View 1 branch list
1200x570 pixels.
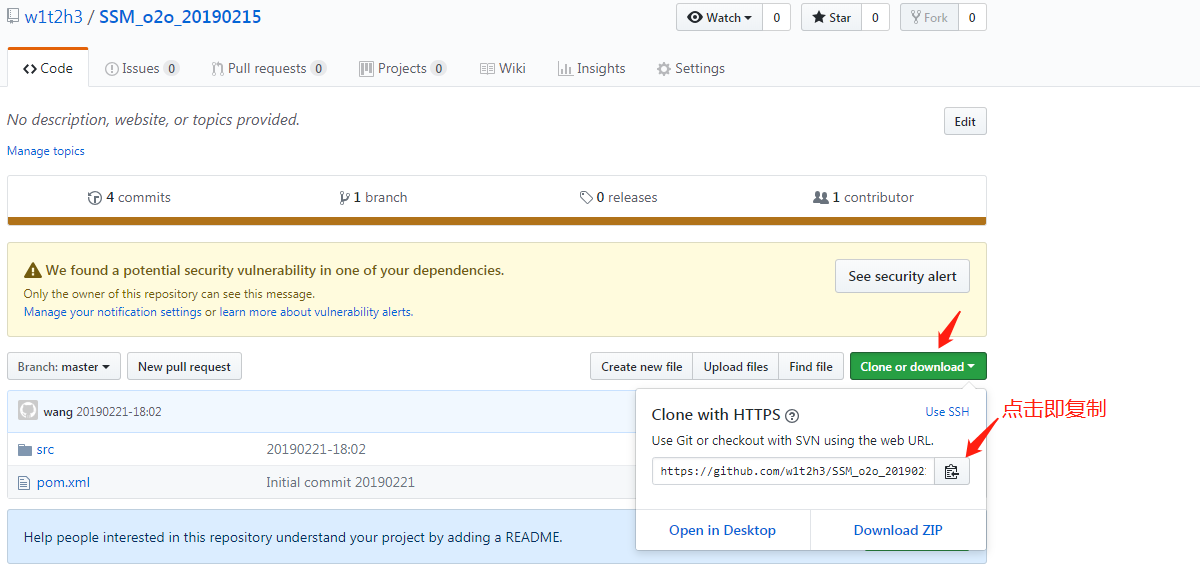tap(373, 197)
